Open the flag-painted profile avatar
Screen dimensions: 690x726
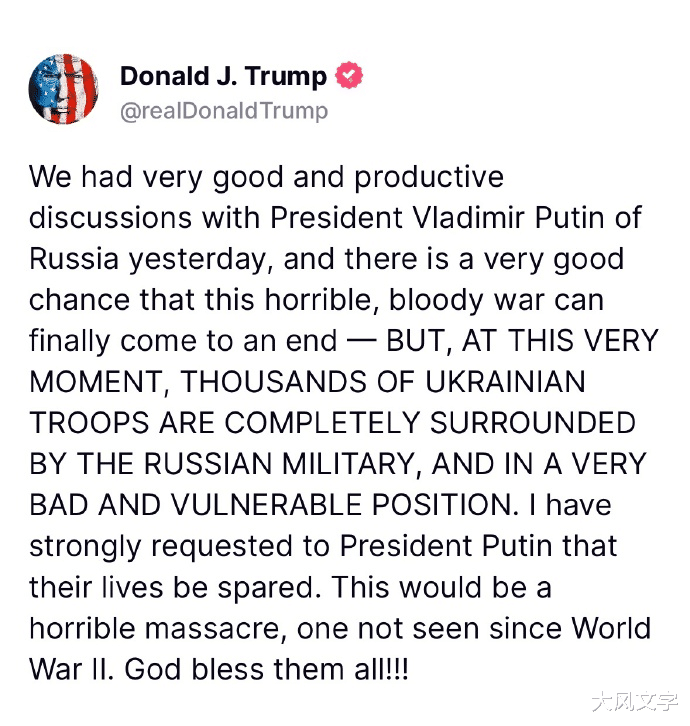tap(63, 89)
